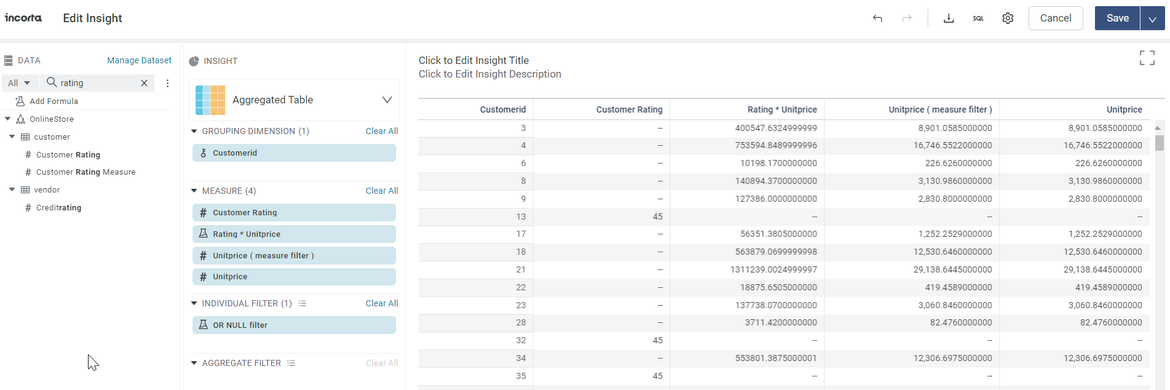Click to Edit Insight Title
Image resolution: width=1170 pixels, height=390 pixels.
coord(474,60)
